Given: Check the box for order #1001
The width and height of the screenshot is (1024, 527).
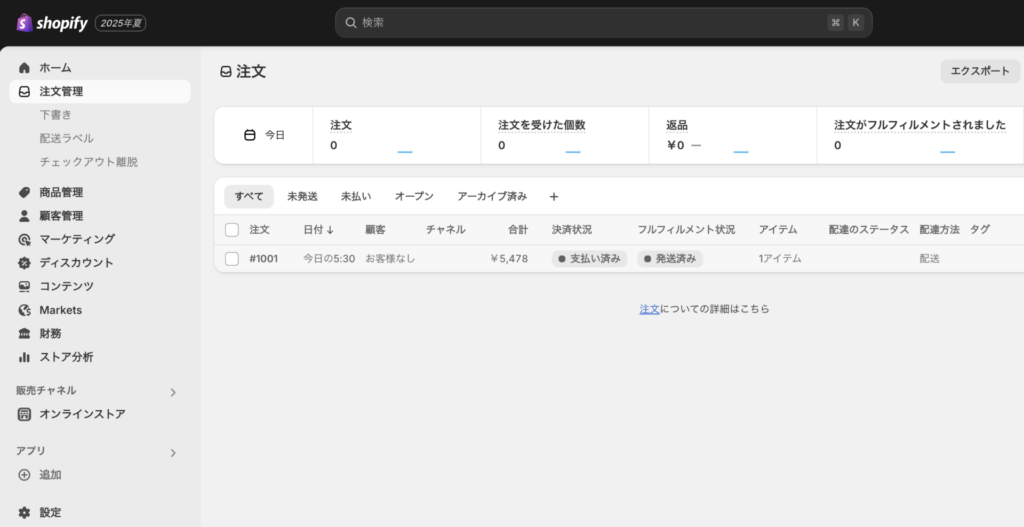Looking at the screenshot, I should (232, 259).
